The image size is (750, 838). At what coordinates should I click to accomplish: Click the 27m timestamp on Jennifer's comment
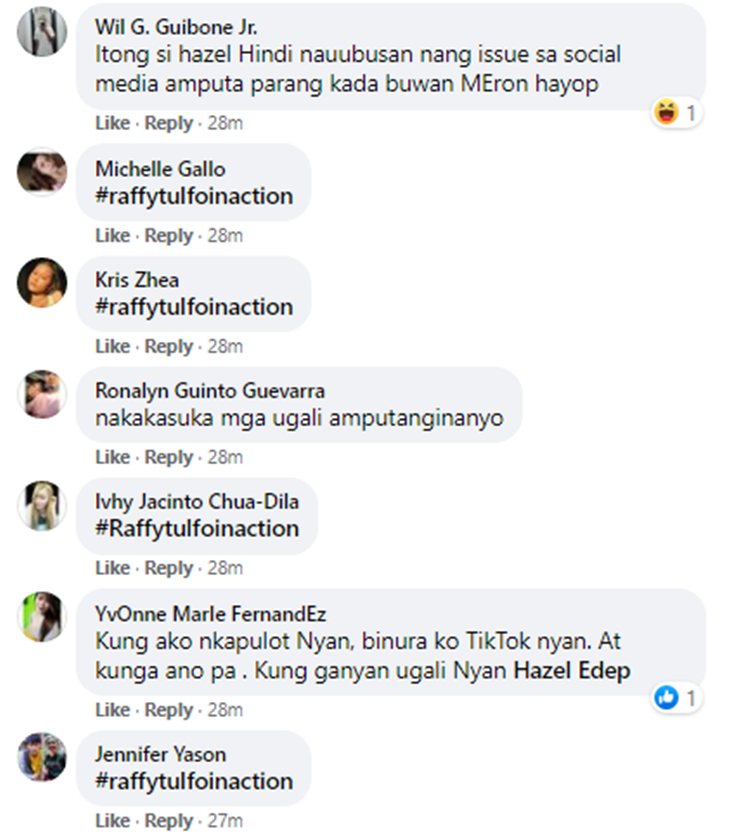224,821
